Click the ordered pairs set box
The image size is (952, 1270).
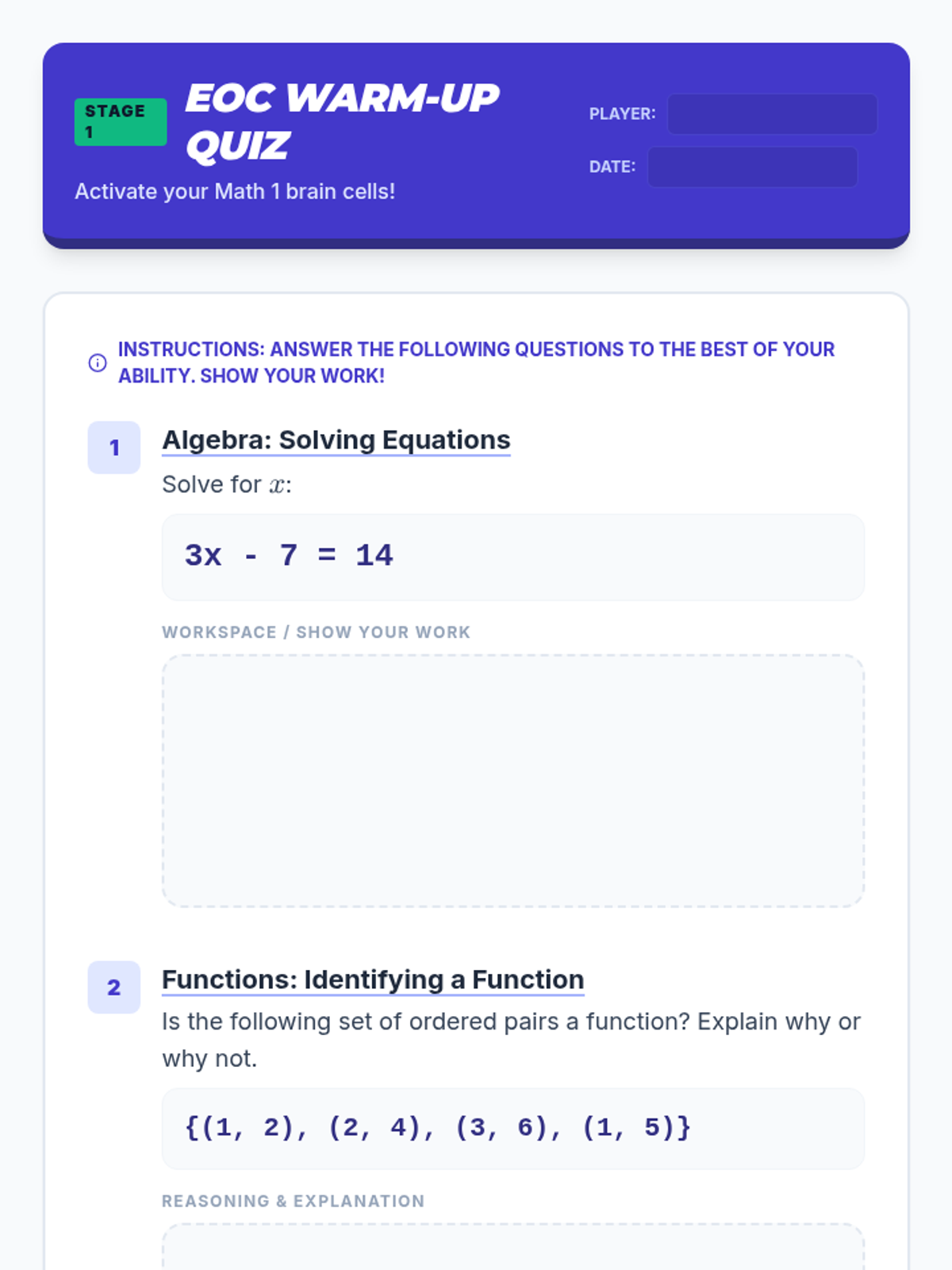pos(513,1128)
